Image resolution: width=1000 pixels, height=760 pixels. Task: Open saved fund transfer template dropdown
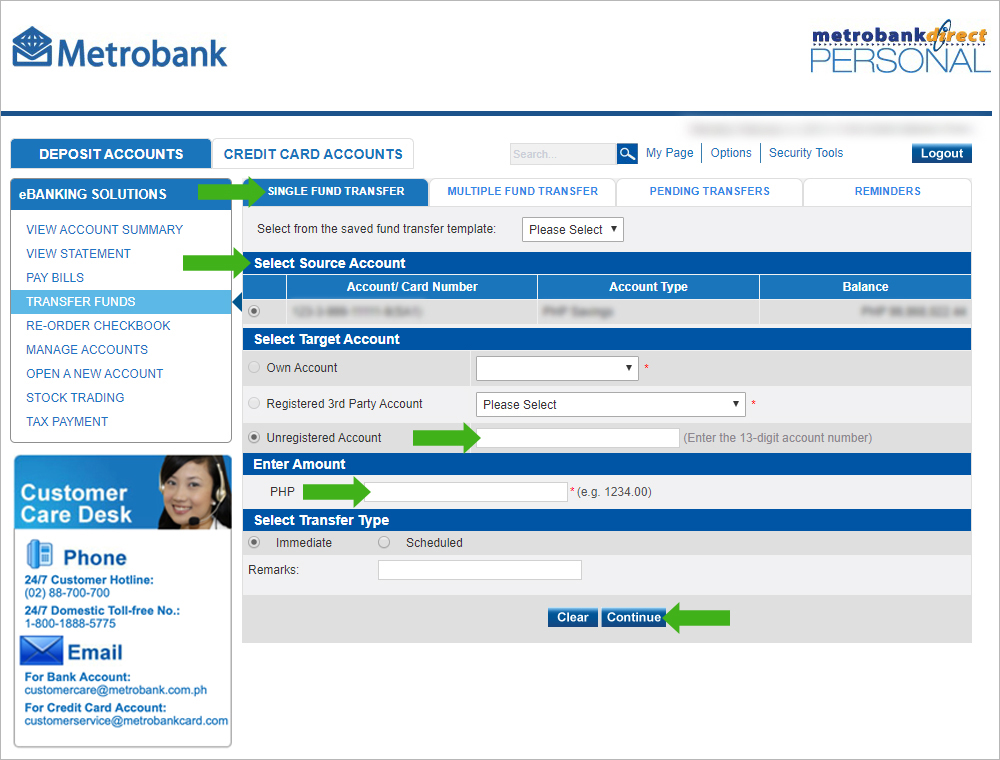click(573, 230)
